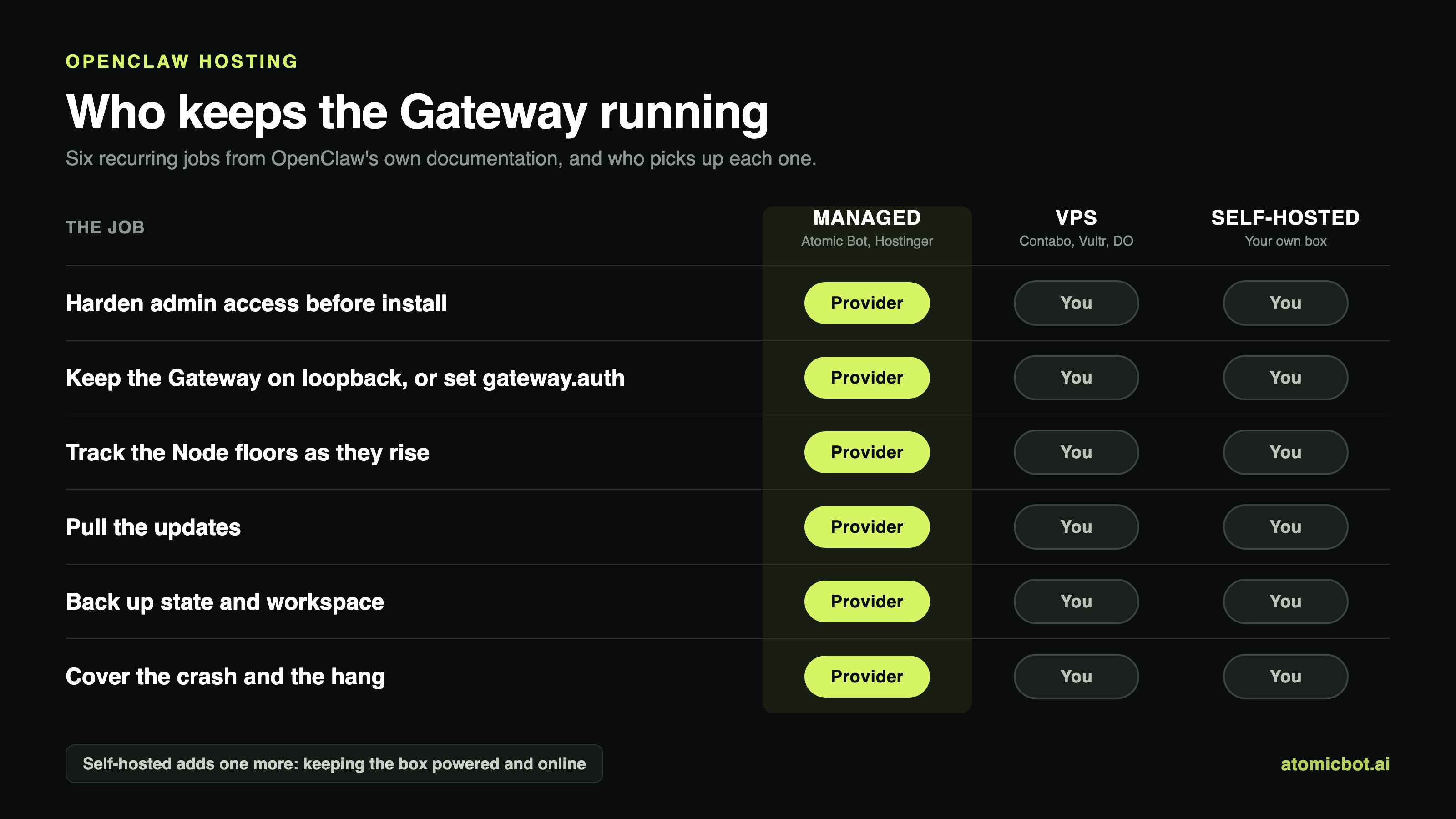Click Pull the updates row label
1456x819 pixels.
click(153, 527)
